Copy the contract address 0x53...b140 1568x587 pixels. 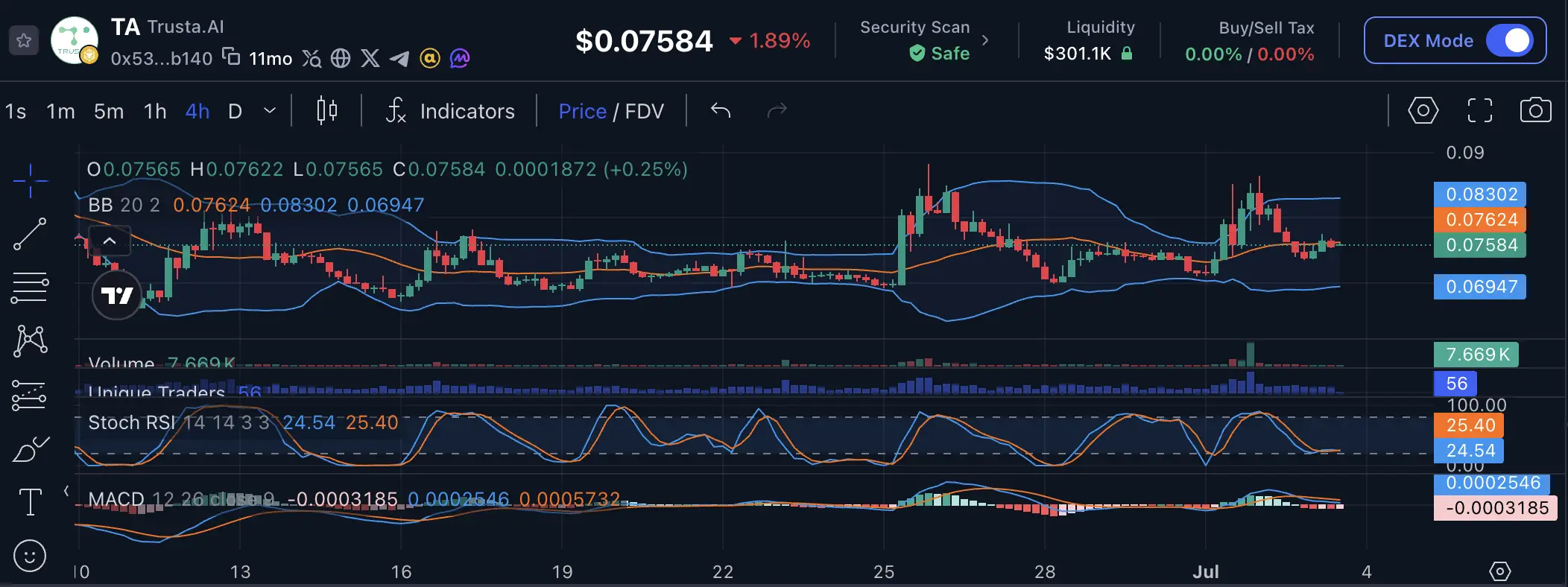(232, 57)
